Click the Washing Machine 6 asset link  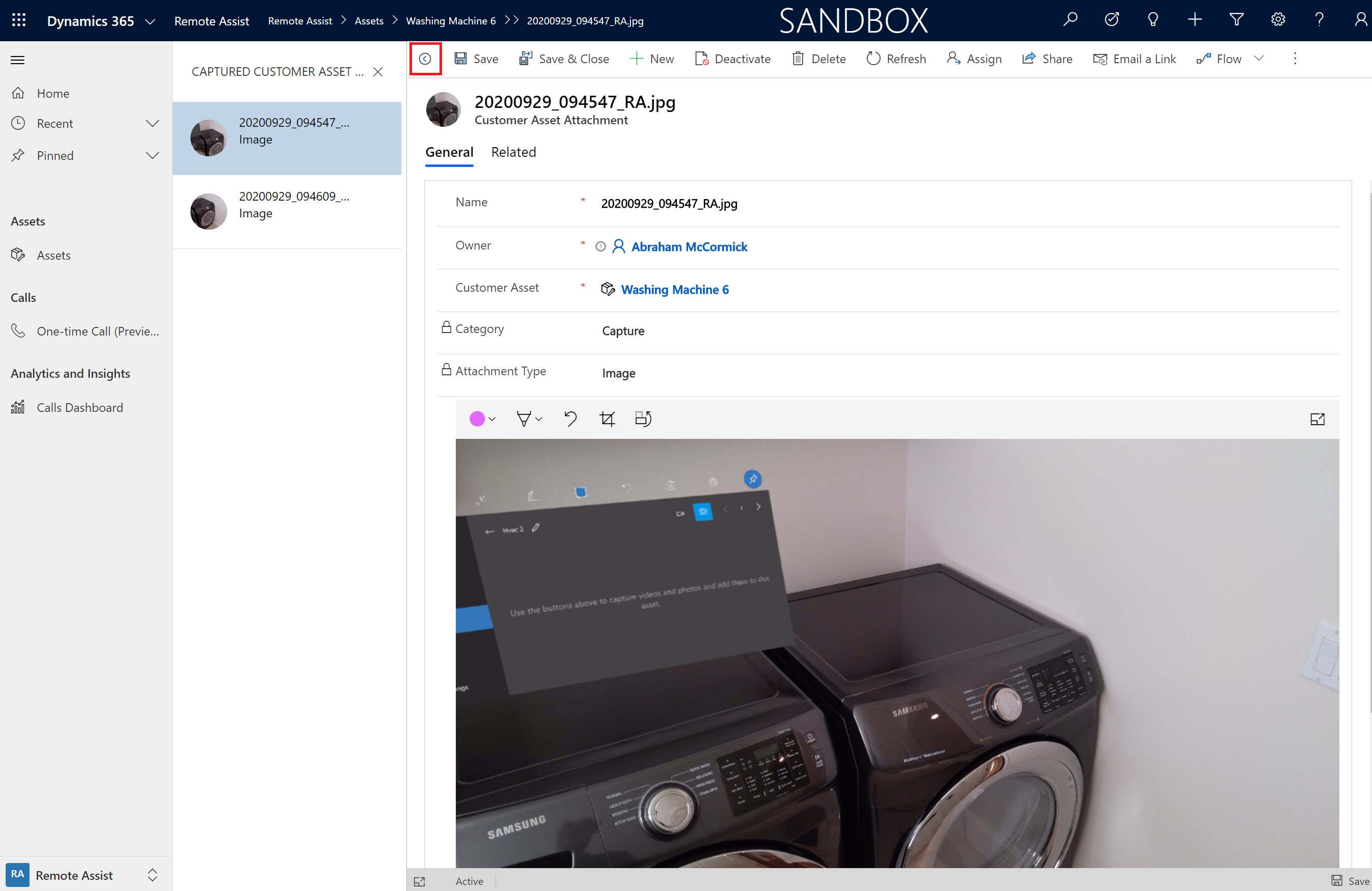[x=675, y=290]
